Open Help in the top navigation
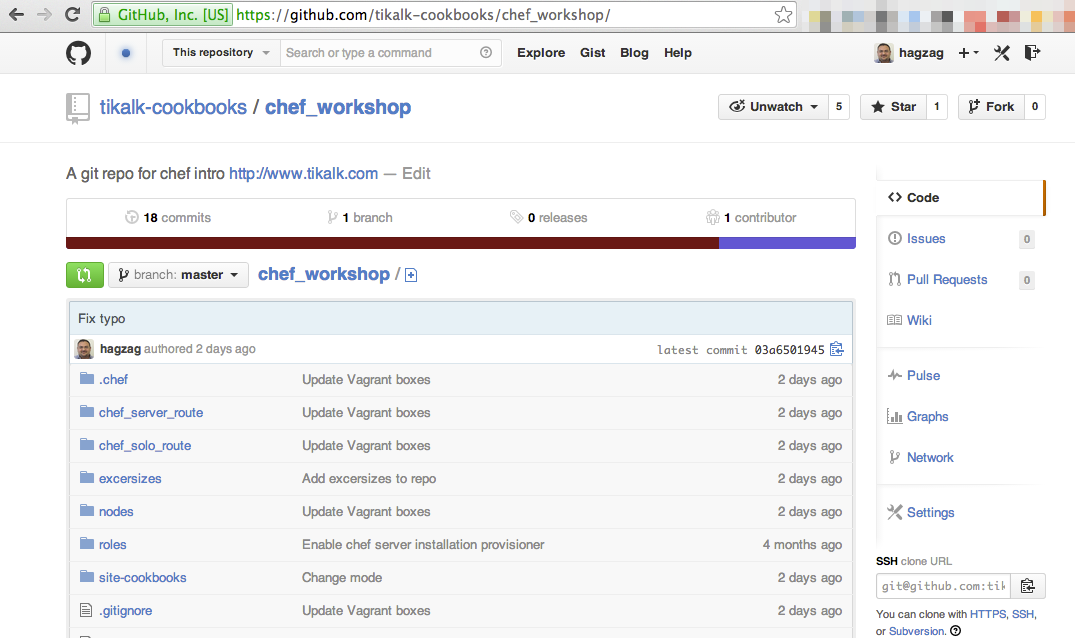Image resolution: width=1075 pixels, height=638 pixels. click(677, 53)
